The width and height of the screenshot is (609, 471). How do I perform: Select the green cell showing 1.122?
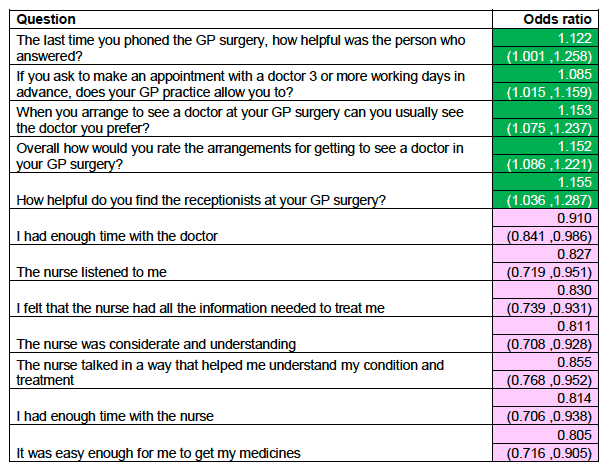coord(545,38)
